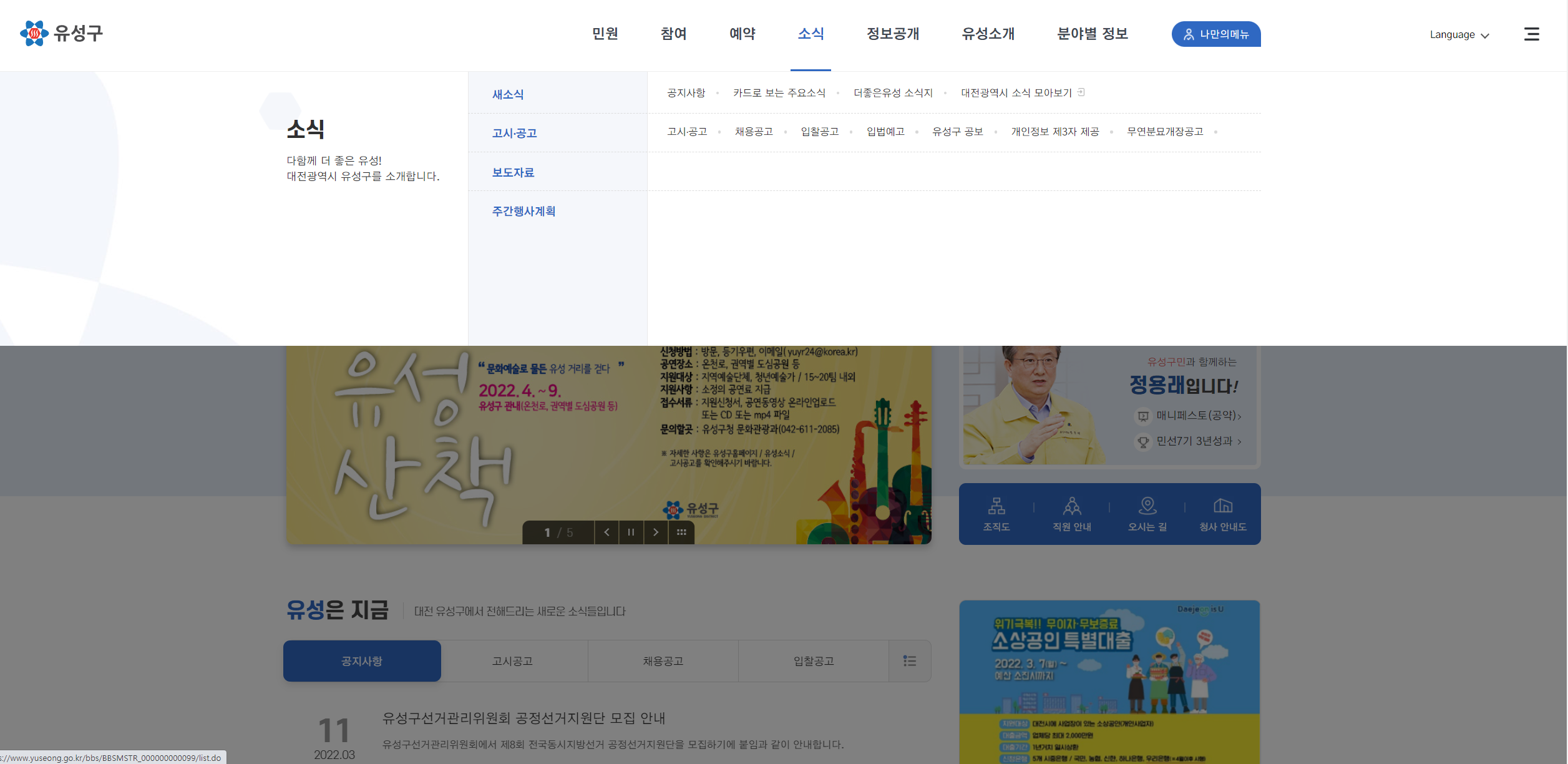1568x764 pixels.
Task: Open the hamburger full menu icon
Action: [1531, 34]
